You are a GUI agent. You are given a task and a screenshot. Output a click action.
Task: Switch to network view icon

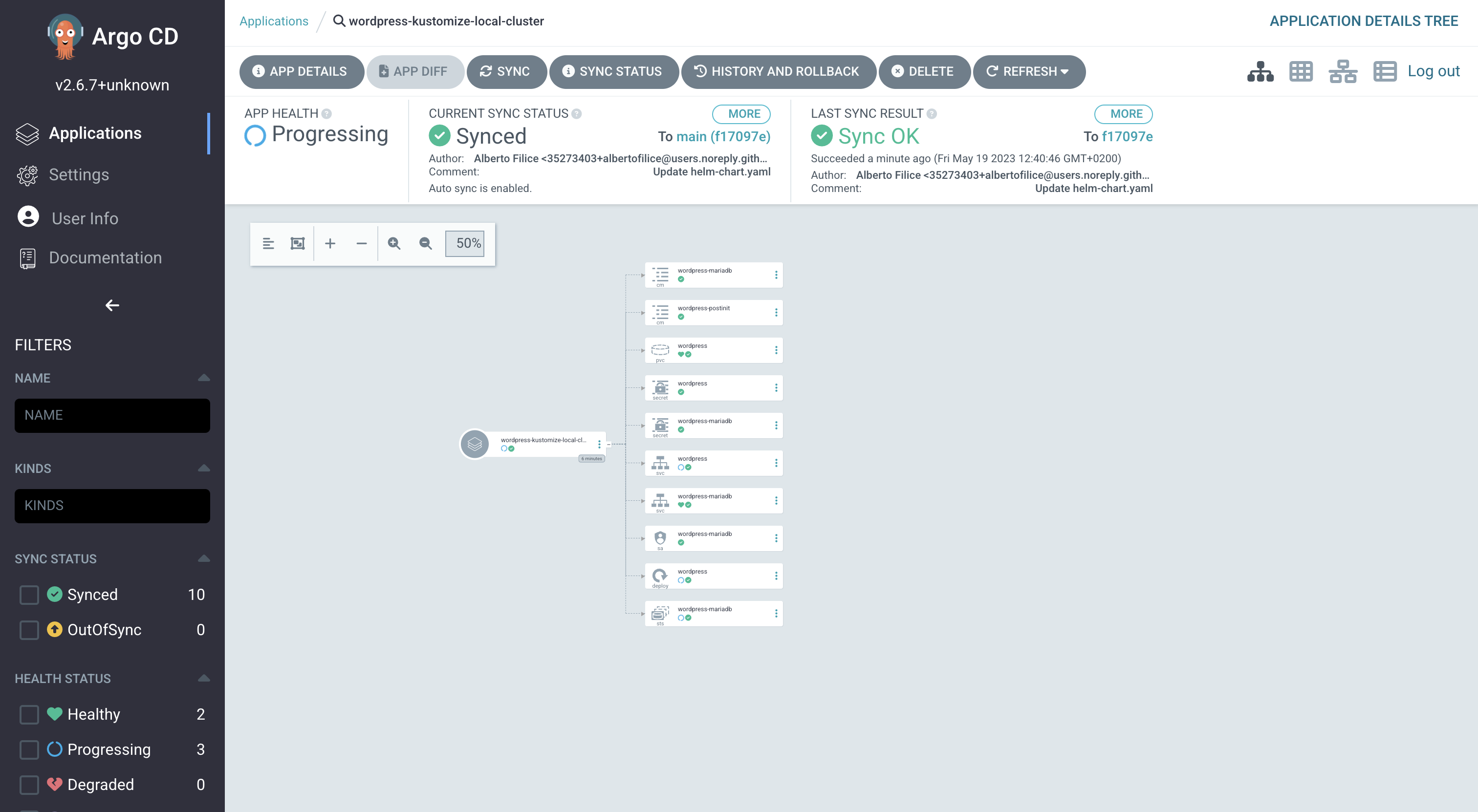tap(1343, 72)
